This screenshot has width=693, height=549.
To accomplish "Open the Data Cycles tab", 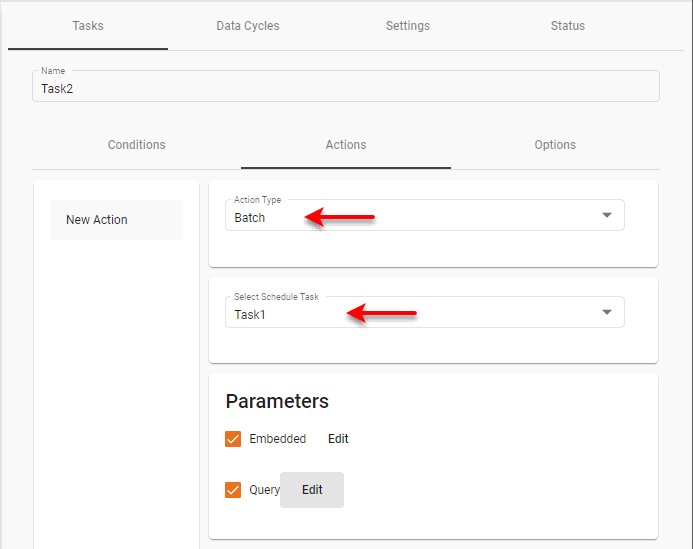I will 248,26.
